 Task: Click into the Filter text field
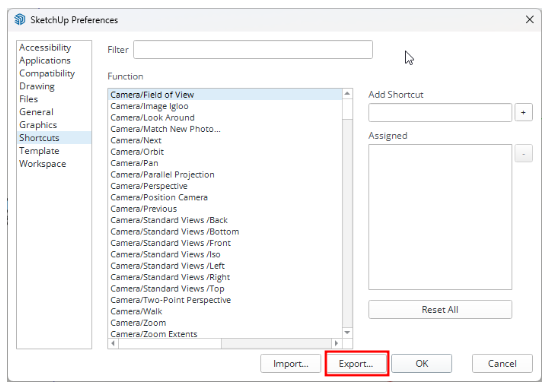coord(253,49)
